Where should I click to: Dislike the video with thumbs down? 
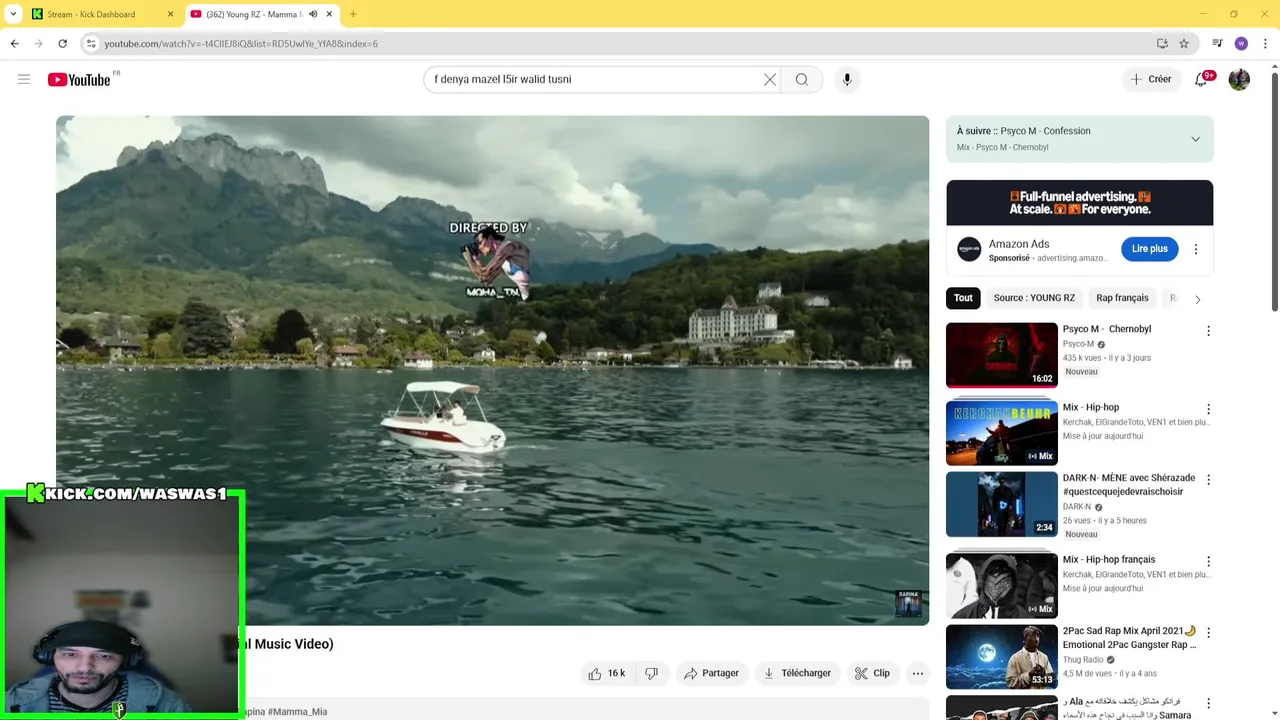coord(651,673)
